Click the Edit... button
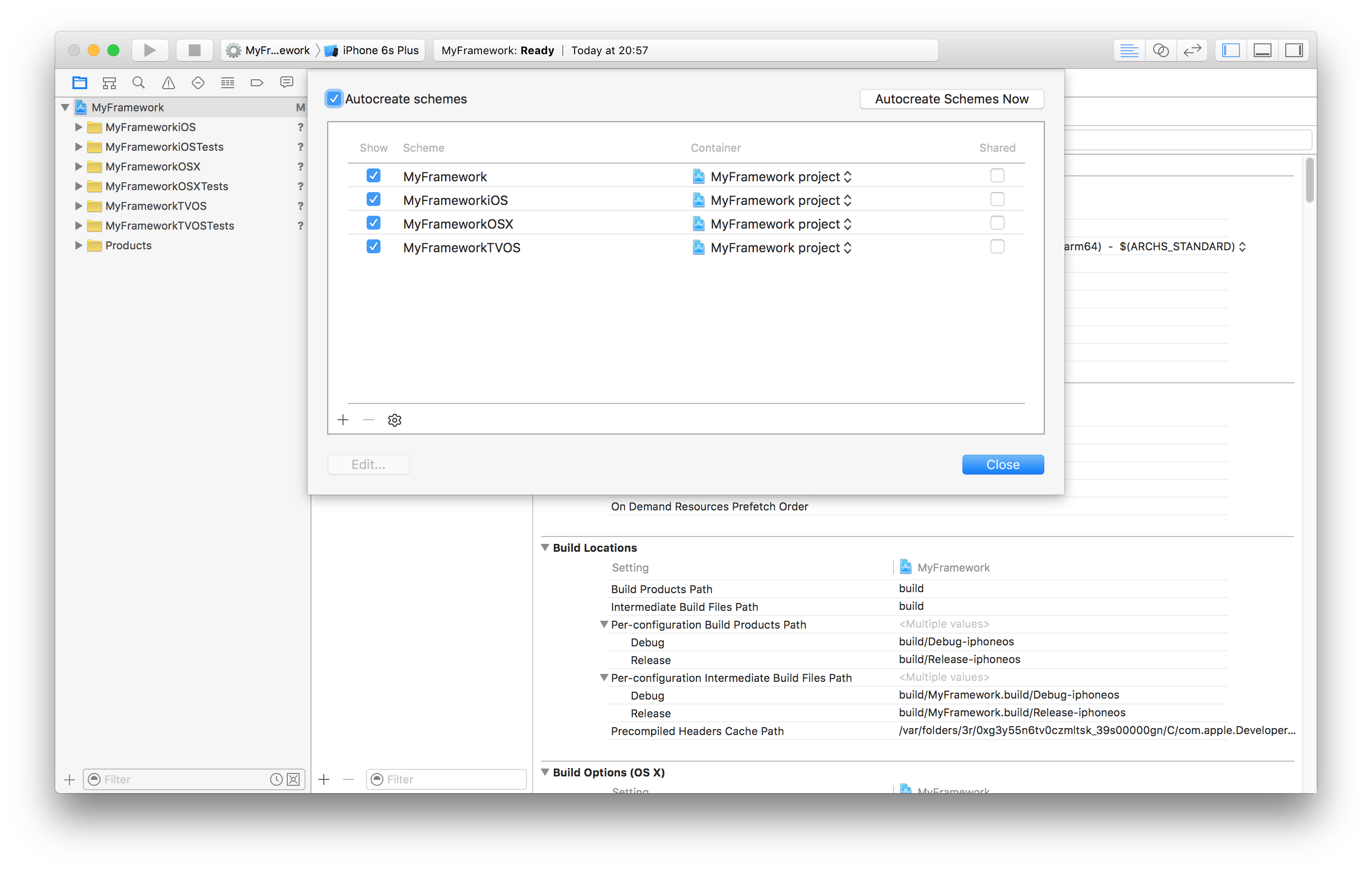 [x=368, y=464]
